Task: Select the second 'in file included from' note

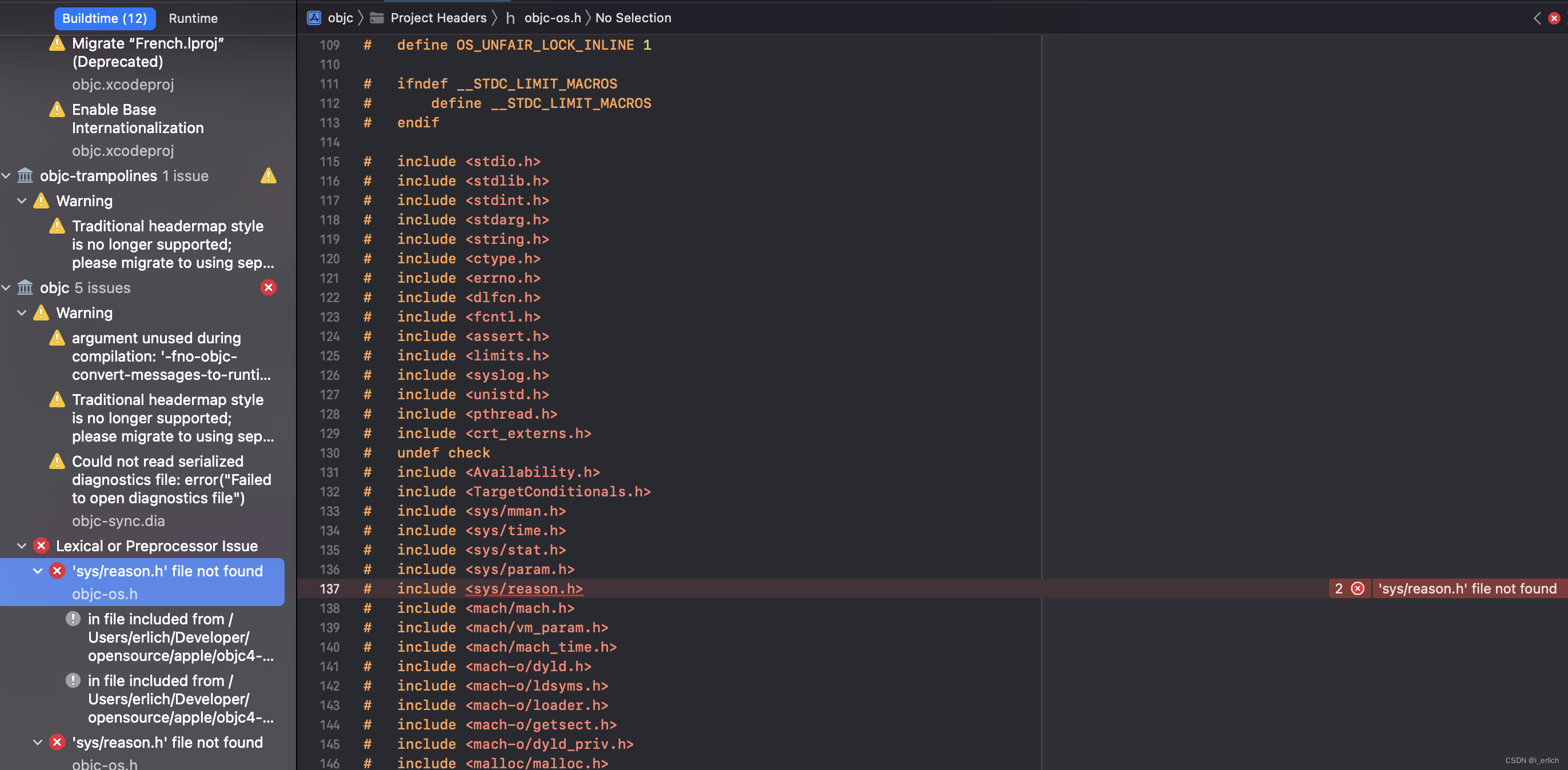Action: coord(181,699)
